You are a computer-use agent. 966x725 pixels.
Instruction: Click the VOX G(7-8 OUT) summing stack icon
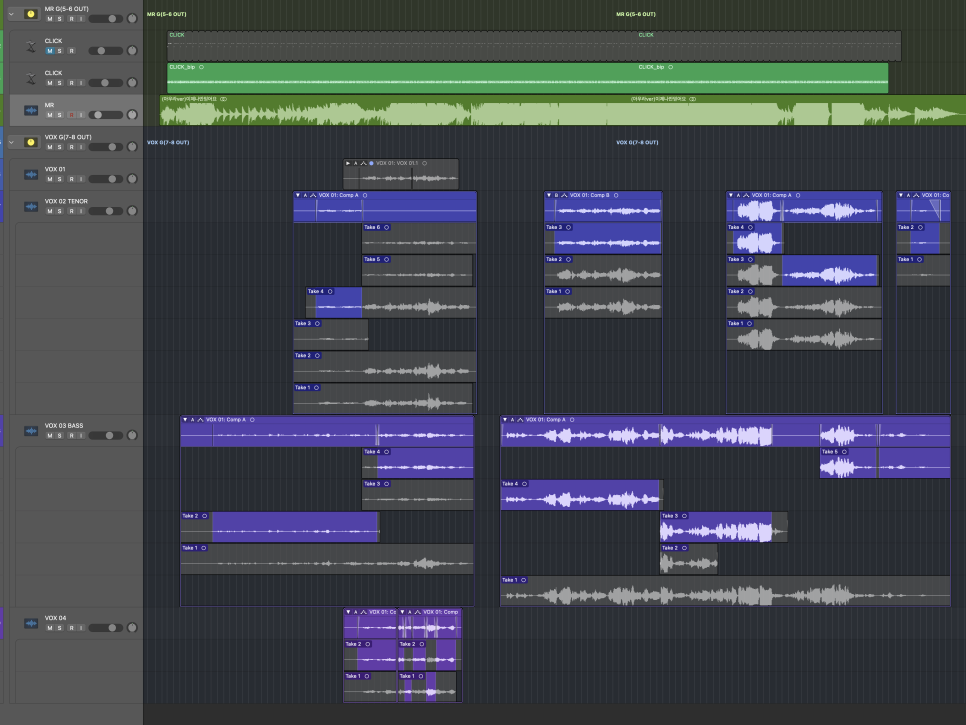(x=31, y=142)
